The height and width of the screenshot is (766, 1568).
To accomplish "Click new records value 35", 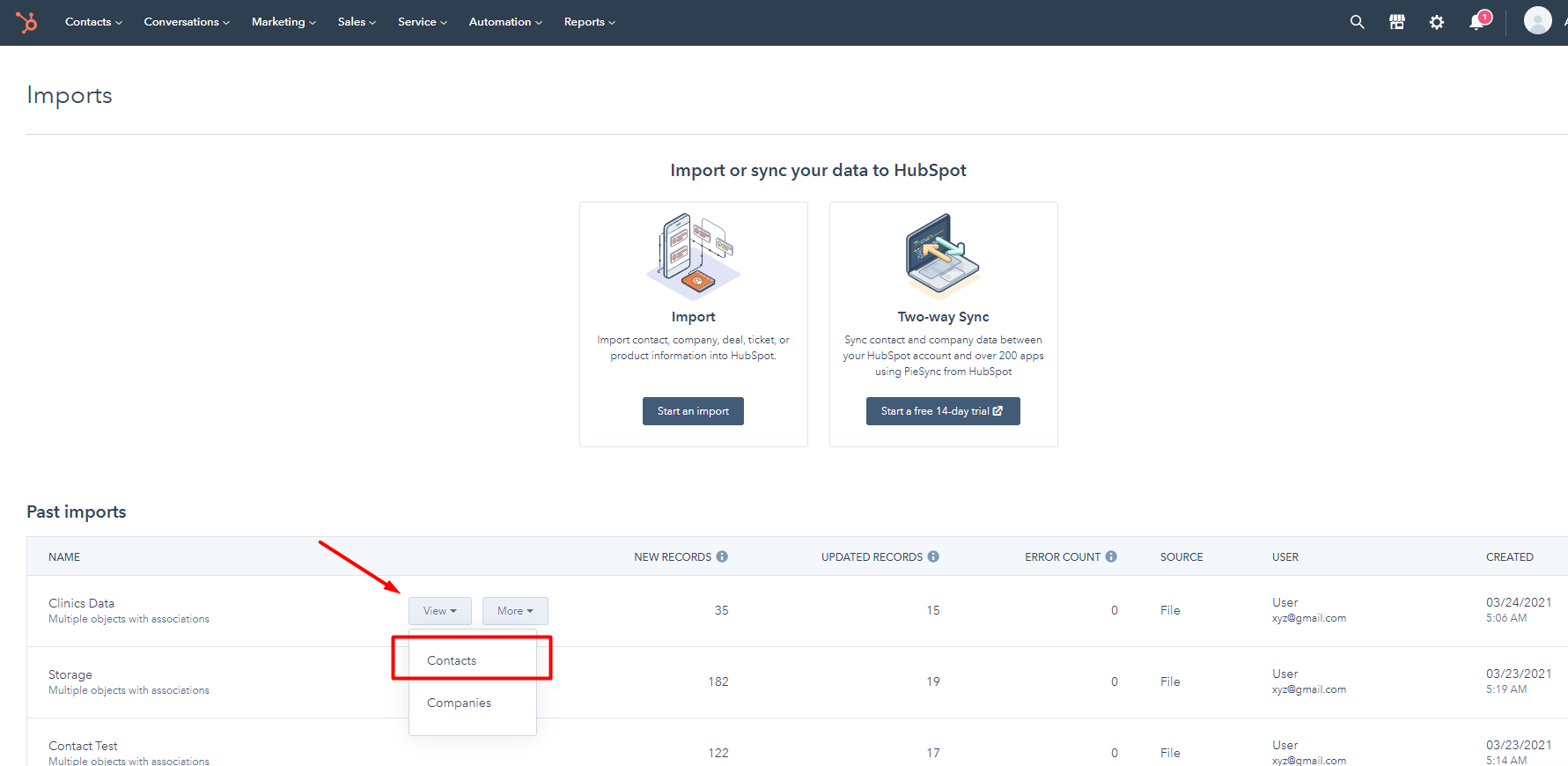I will [x=722, y=610].
